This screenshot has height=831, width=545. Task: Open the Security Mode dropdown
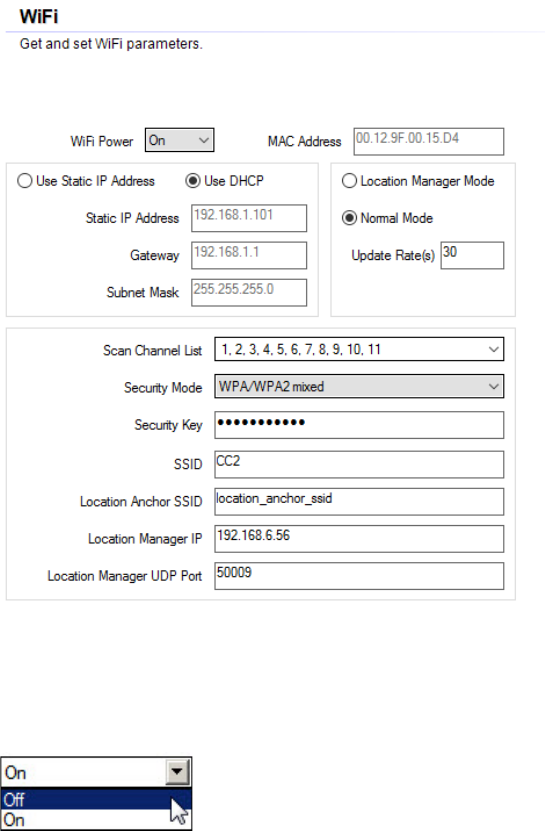click(359, 386)
